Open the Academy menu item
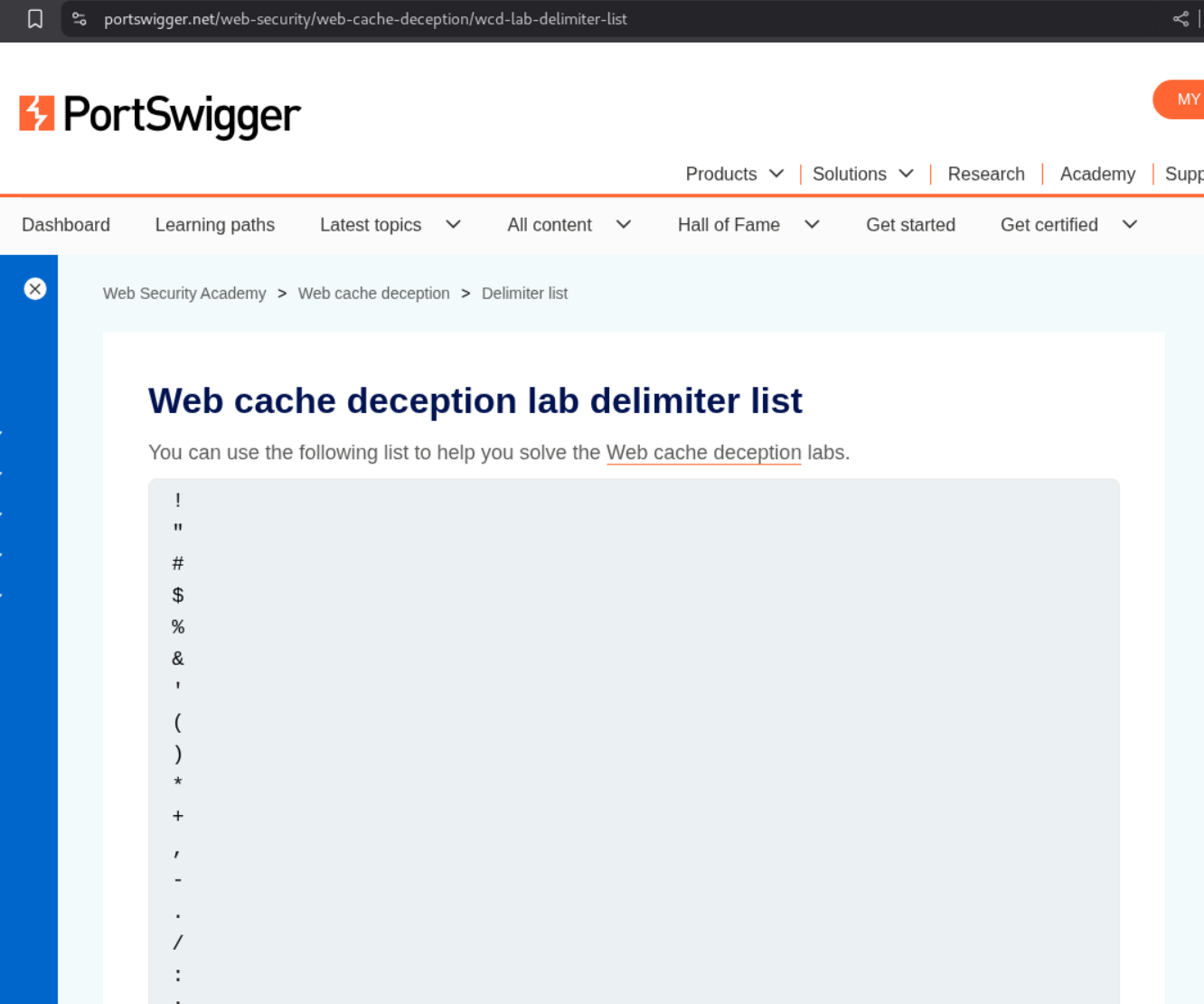The height and width of the screenshot is (1004, 1204). (x=1096, y=174)
